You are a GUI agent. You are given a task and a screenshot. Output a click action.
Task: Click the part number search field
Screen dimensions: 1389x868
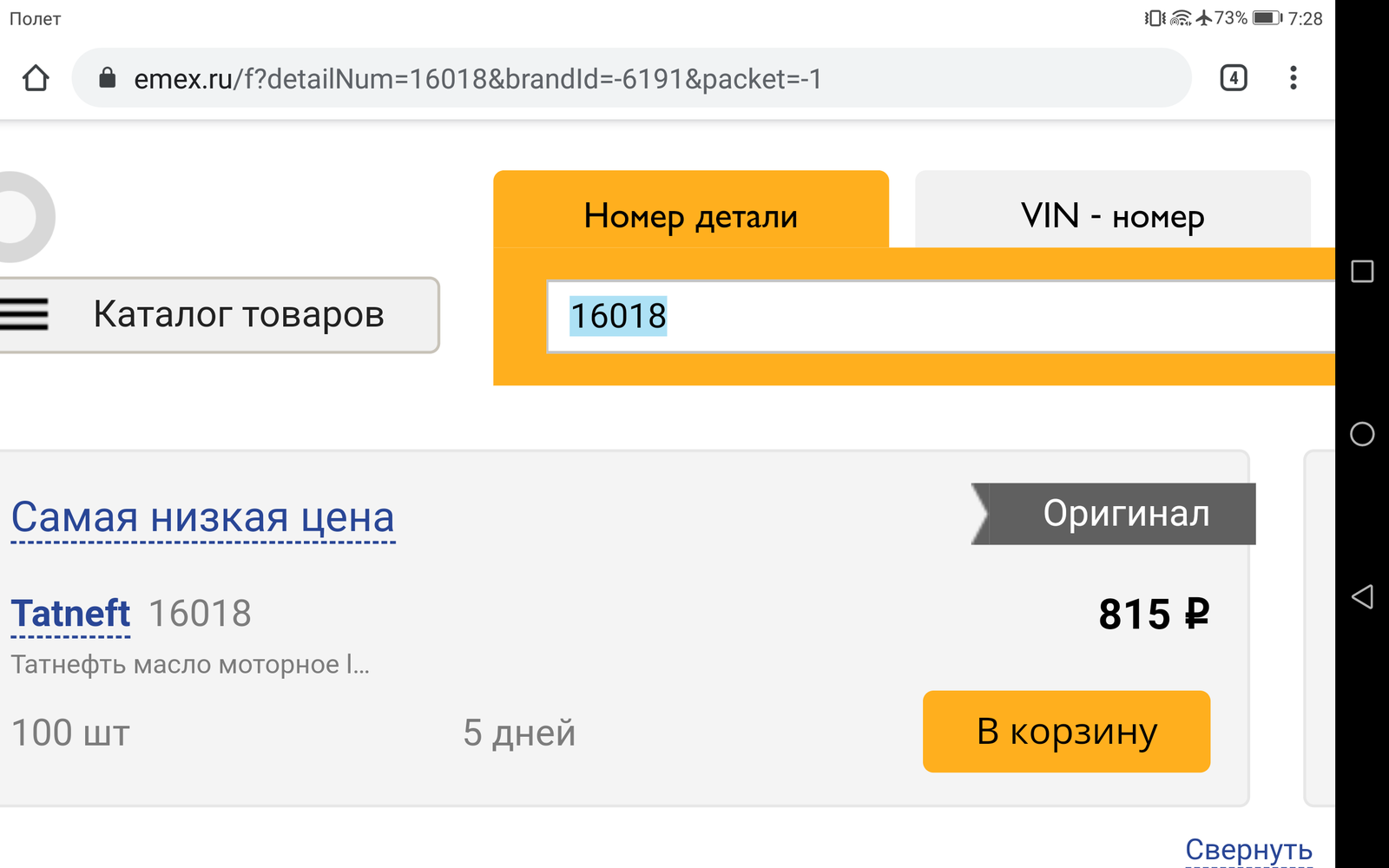941,317
